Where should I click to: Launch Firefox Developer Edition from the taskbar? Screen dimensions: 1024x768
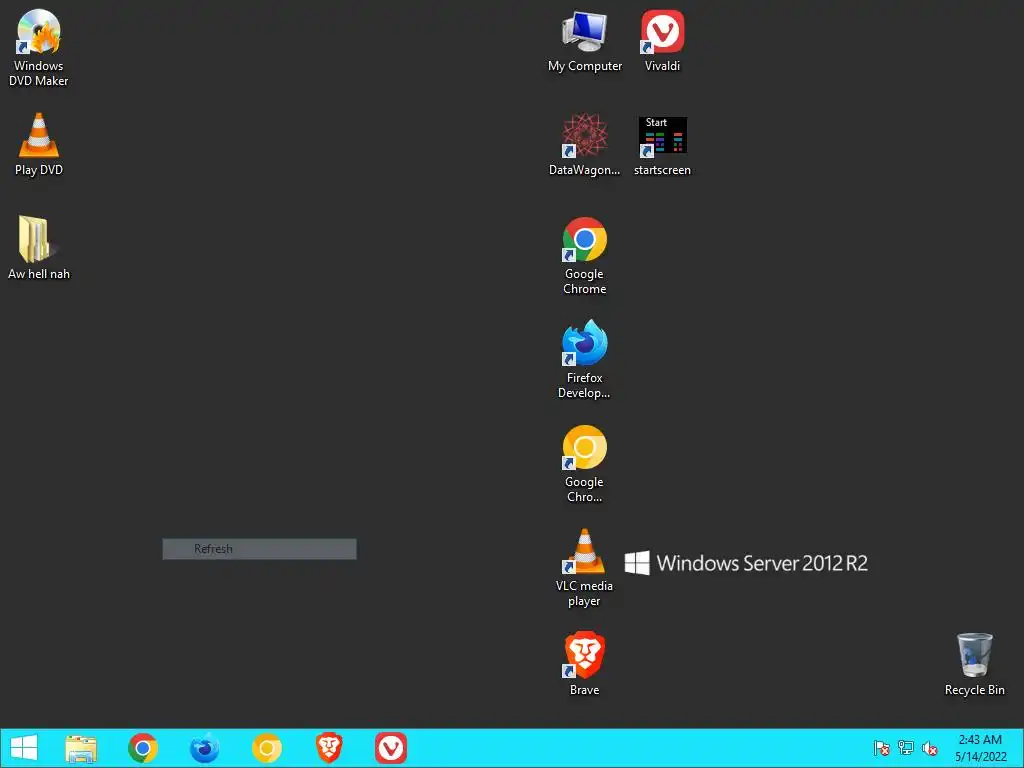click(x=204, y=748)
